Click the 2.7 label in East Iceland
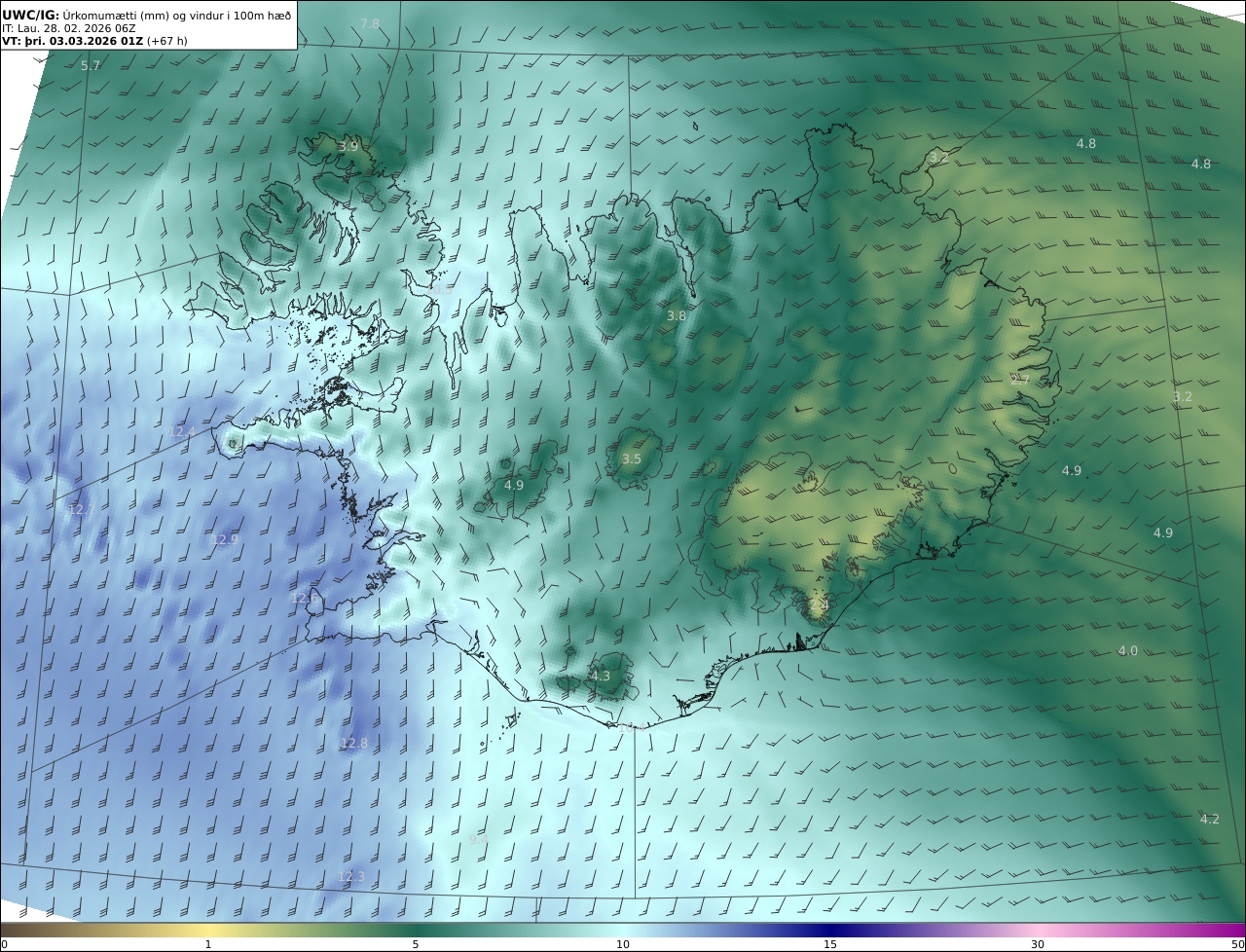The height and width of the screenshot is (952, 1246). click(x=1019, y=380)
